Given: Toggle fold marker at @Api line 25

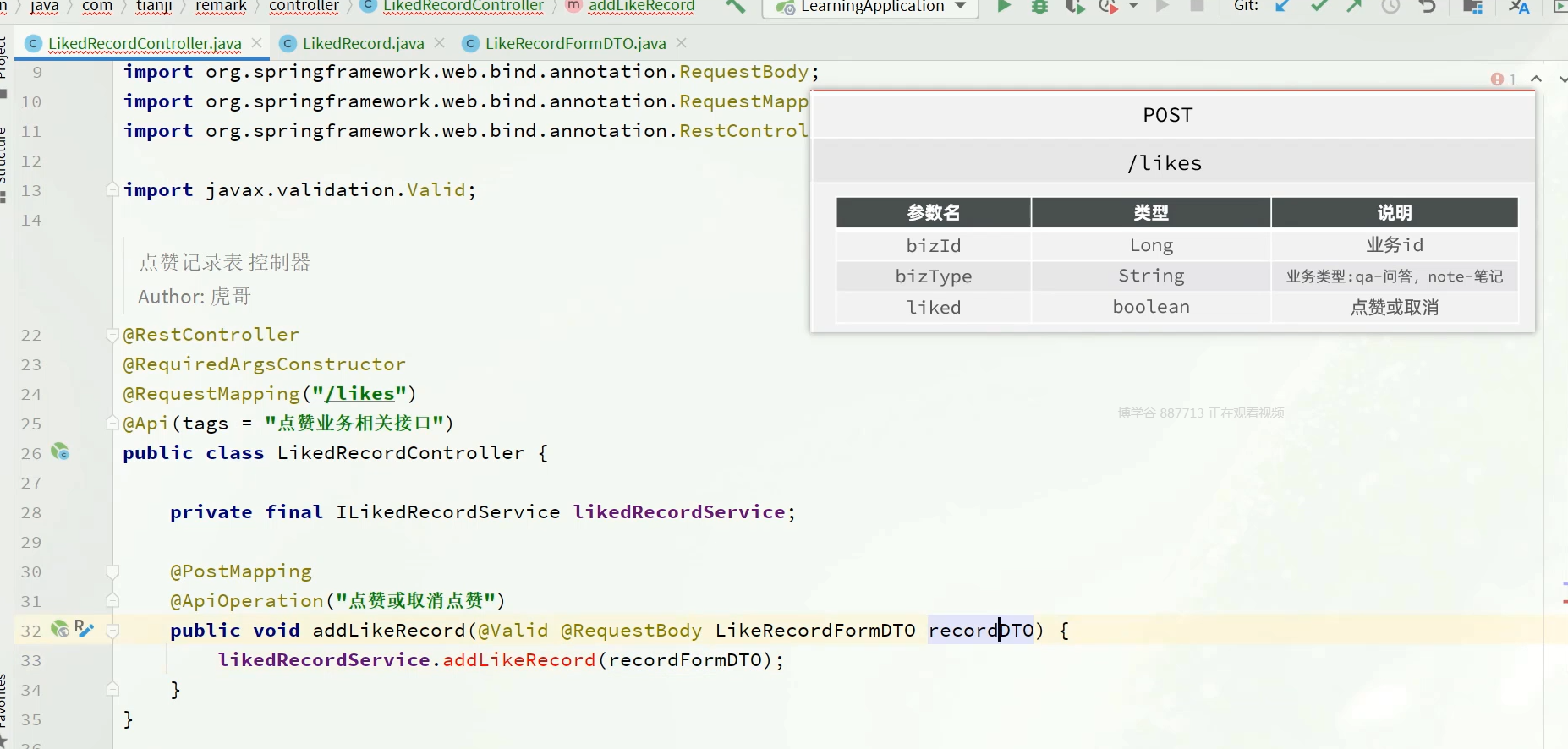Looking at the screenshot, I should [x=112, y=423].
